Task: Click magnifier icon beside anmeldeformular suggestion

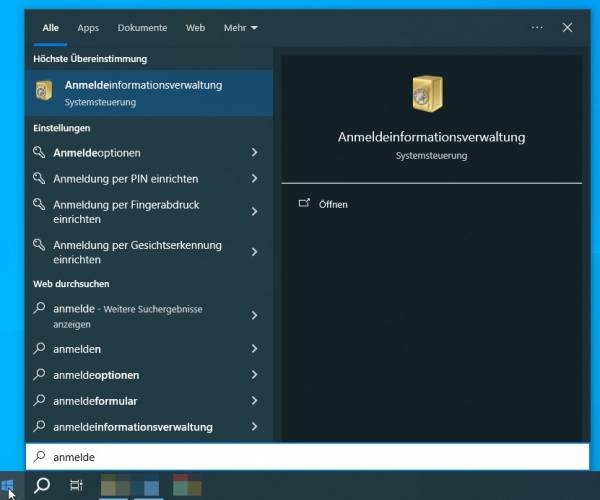Action: [x=39, y=401]
